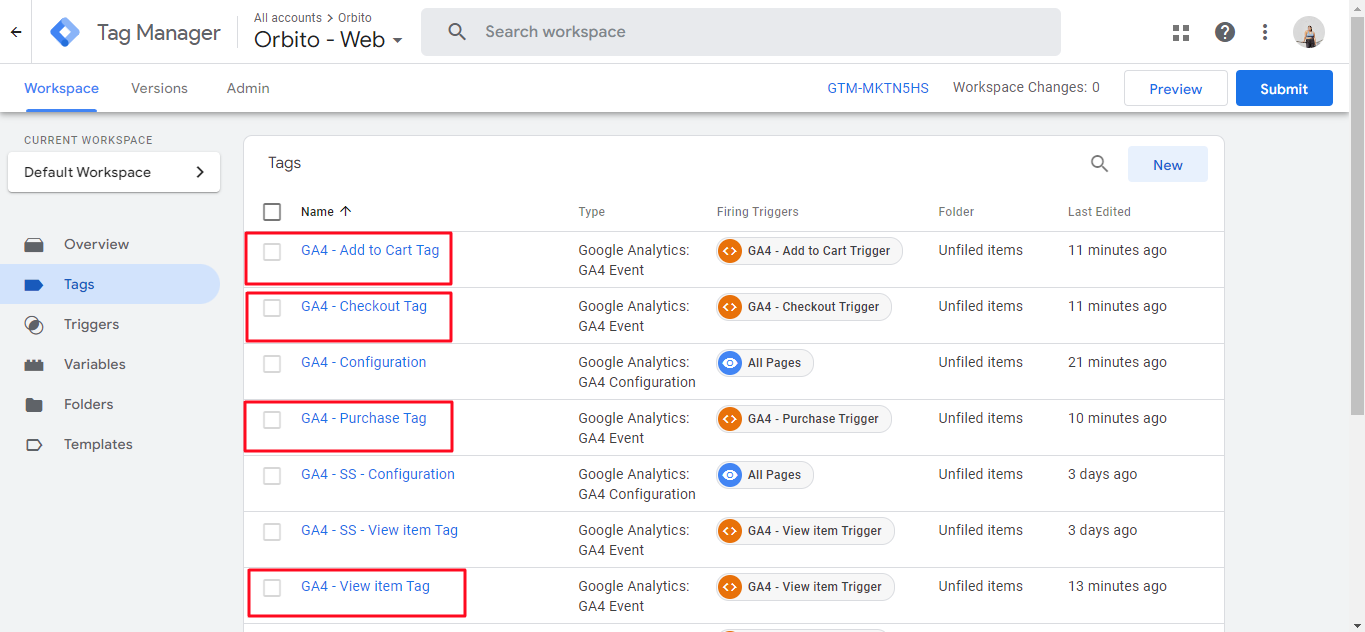
Task: Click the Triggers sidebar icon
Action: click(34, 324)
